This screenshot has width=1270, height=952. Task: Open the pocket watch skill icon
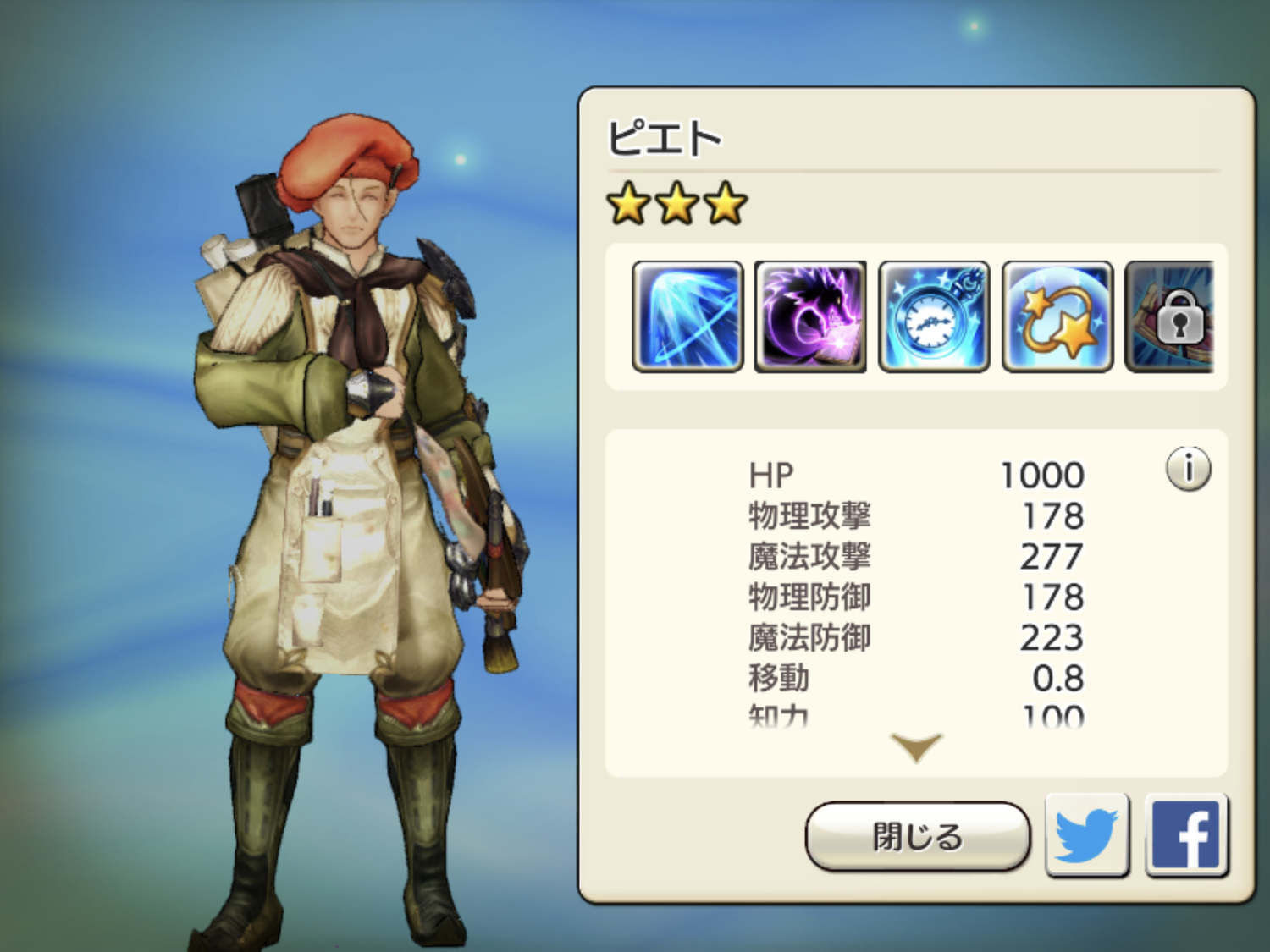[934, 316]
